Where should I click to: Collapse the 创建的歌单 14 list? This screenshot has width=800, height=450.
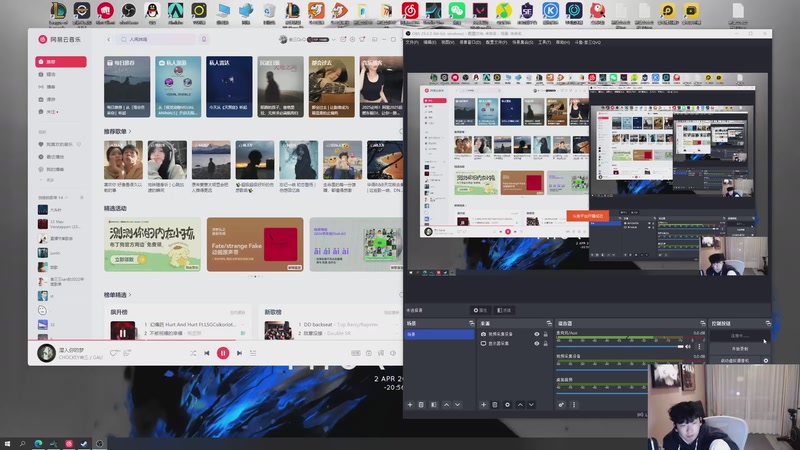[66, 197]
